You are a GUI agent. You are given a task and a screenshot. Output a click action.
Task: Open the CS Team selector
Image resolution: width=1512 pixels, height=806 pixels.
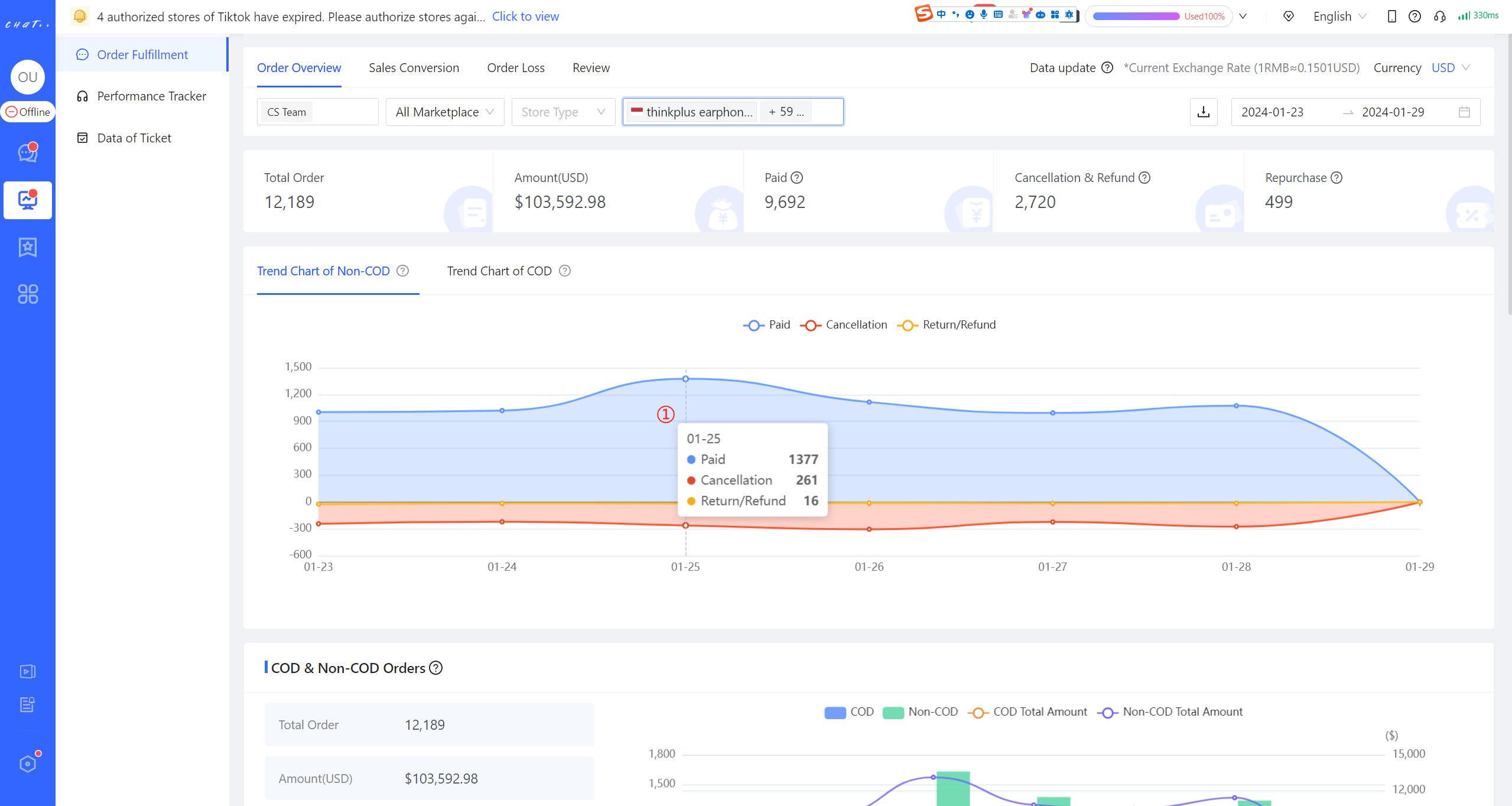point(317,112)
